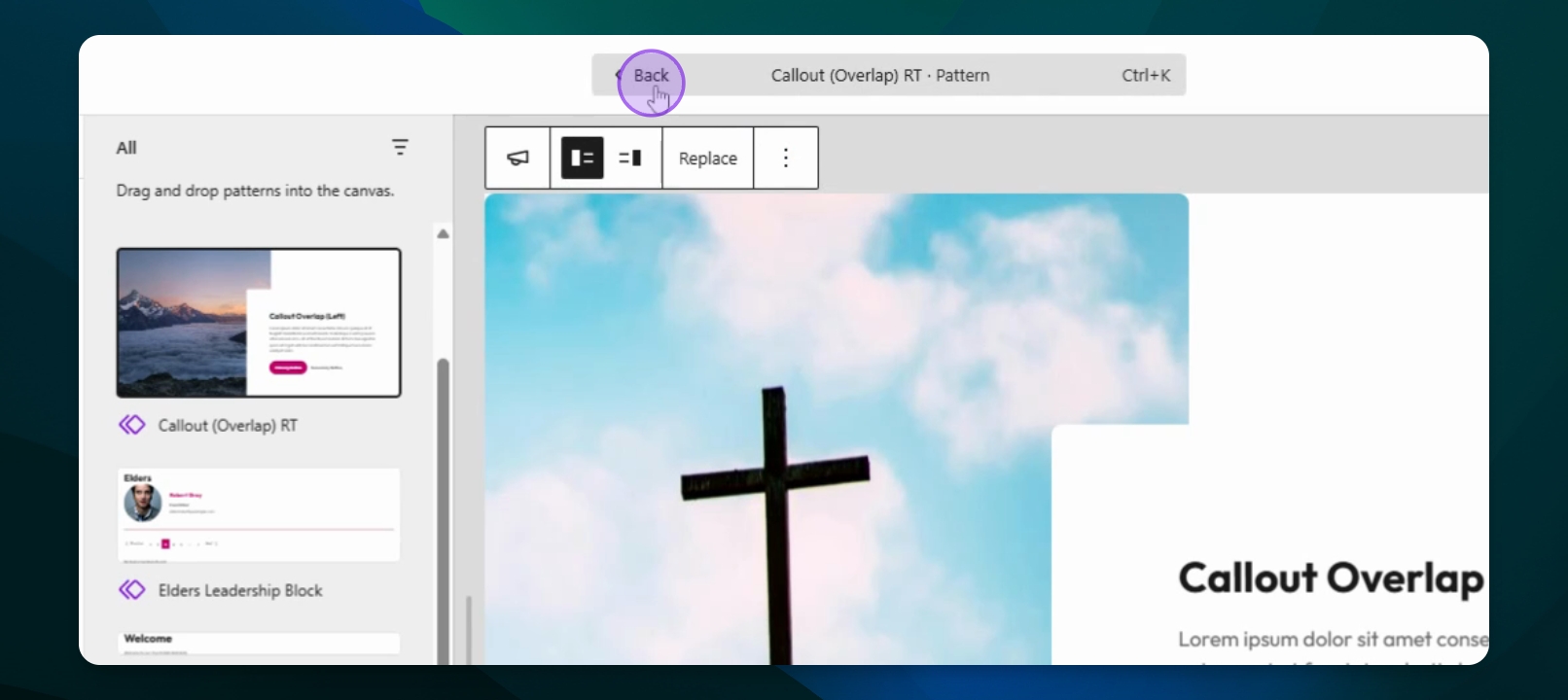1568x700 pixels.
Task: Toggle show media on right
Action: click(630, 157)
